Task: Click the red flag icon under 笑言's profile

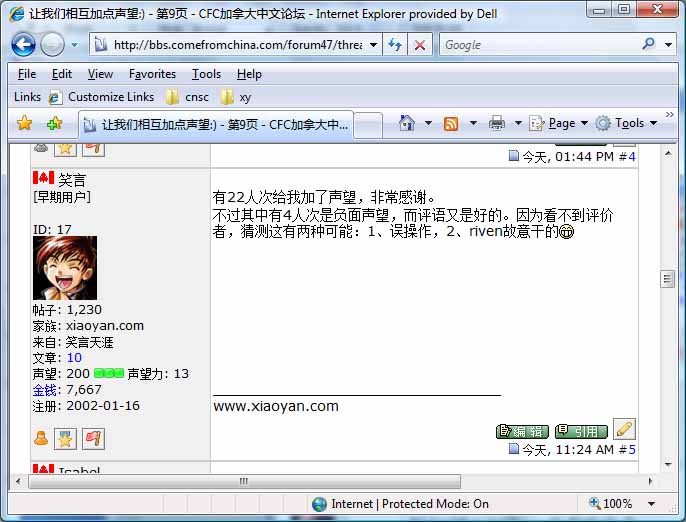Action: pos(93,438)
